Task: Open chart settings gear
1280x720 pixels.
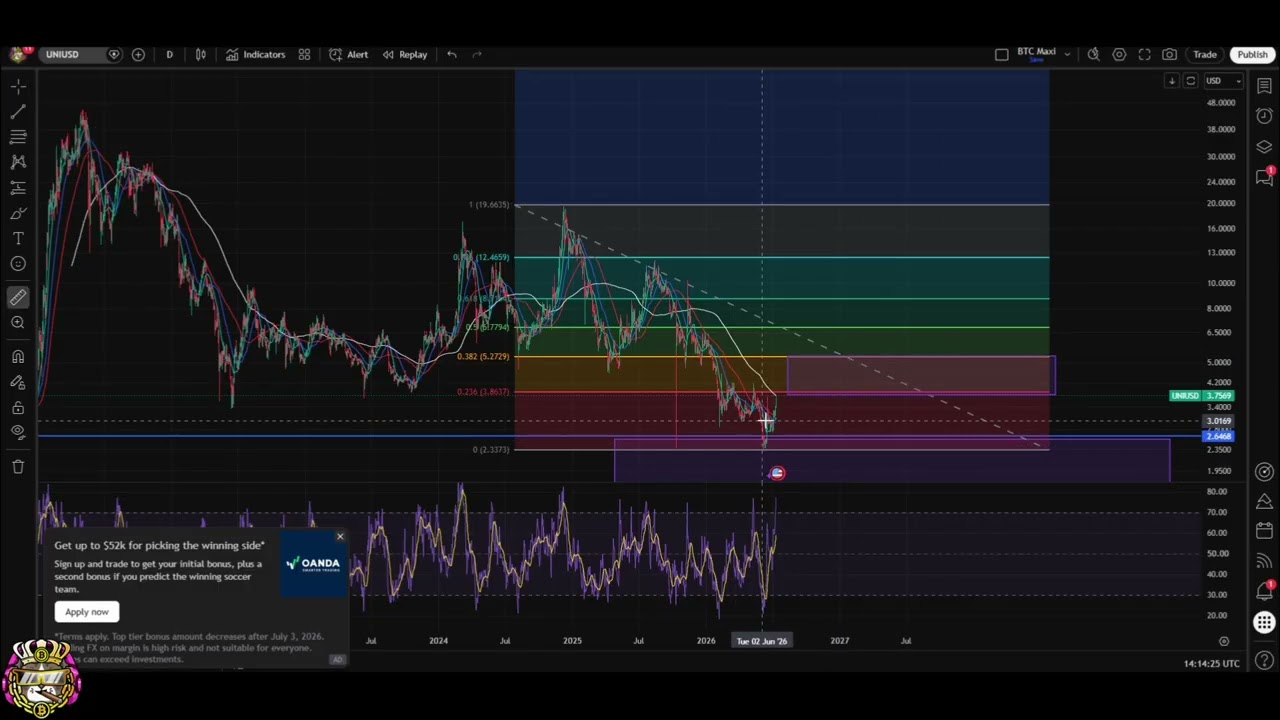Action: click(x=1119, y=54)
